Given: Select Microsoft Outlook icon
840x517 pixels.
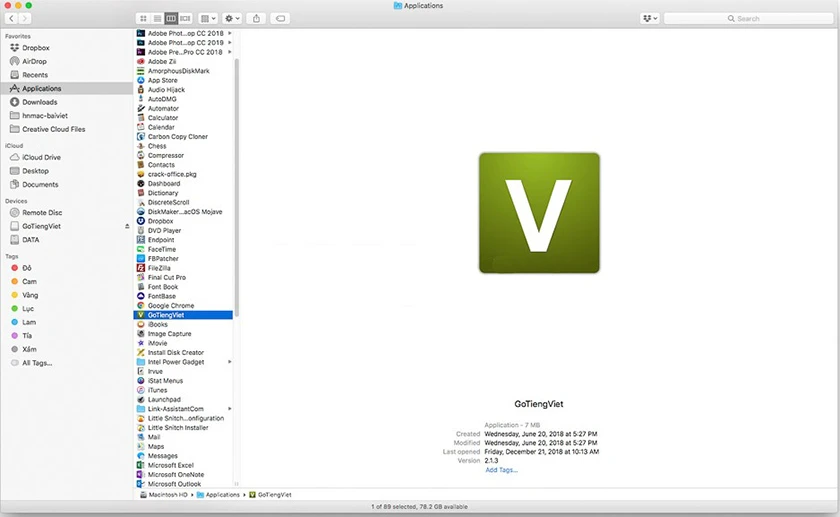Looking at the screenshot, I should (141, 484).
